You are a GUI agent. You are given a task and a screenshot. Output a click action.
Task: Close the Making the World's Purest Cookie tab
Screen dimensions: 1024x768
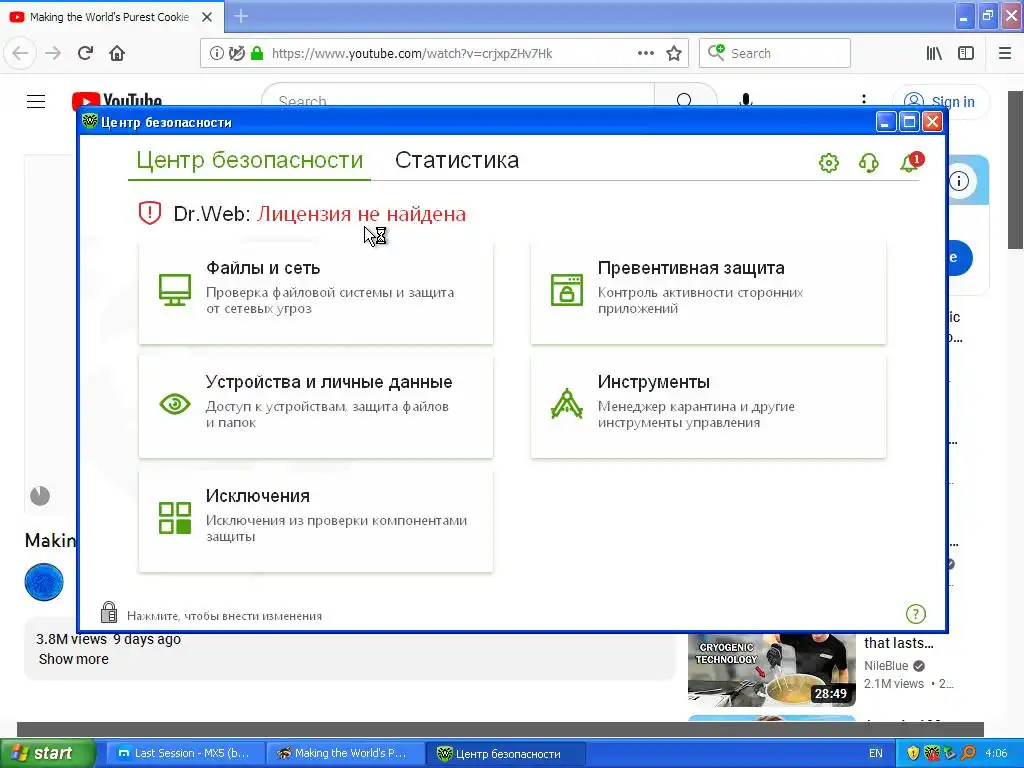(207, 17)
